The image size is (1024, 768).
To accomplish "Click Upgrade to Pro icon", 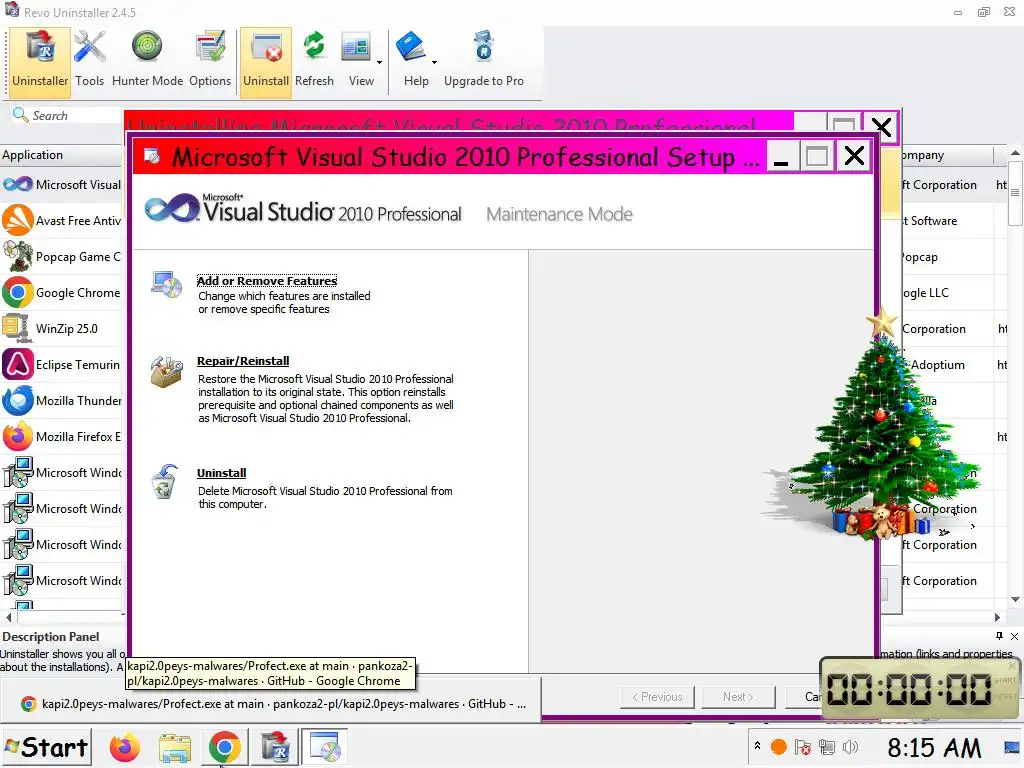I will tap(484, 60).
